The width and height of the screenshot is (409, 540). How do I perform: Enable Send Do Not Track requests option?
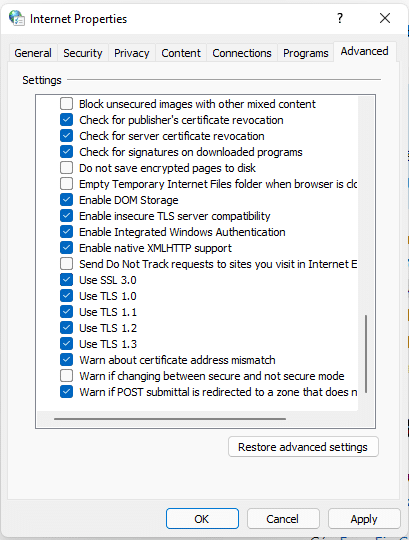pyautogui.click(x=66, y=264)
